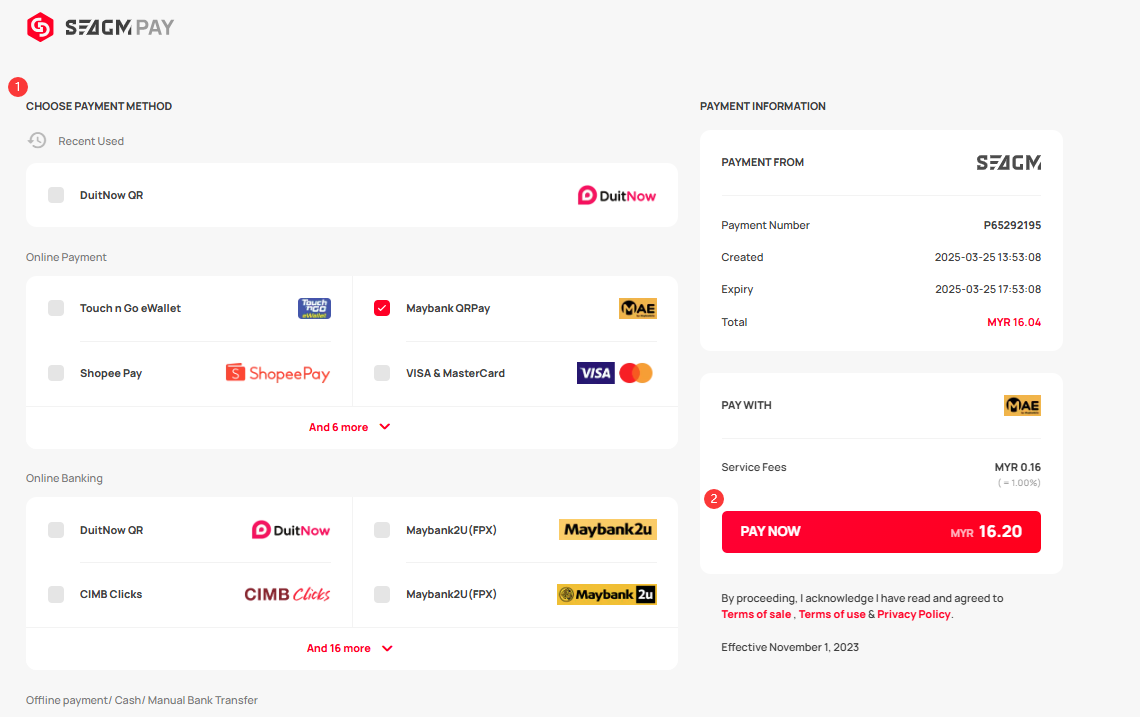Click the total amount MYR 16.04
Viewport: 1140px width, 717px height.
click(x=1014, y=322)
